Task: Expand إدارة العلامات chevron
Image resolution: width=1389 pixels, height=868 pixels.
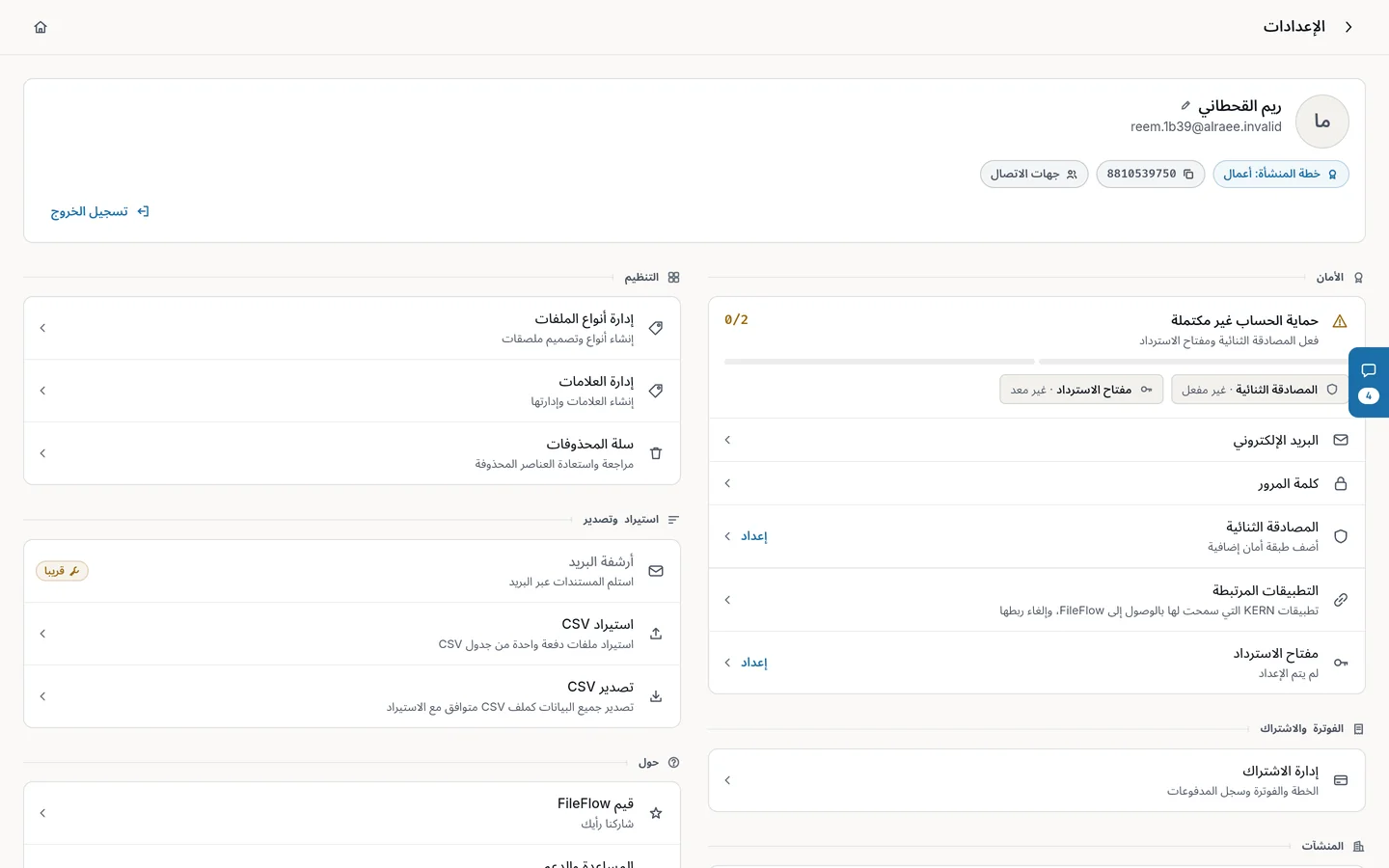Action: 42,391
